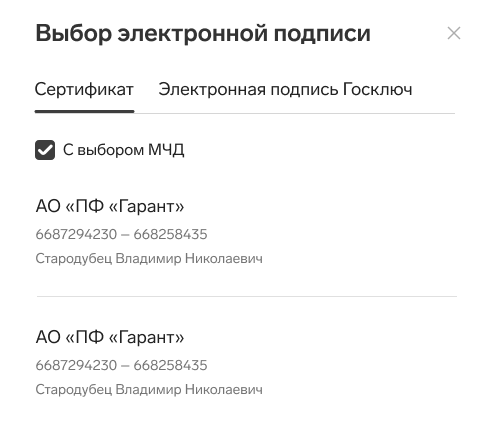Click the Выбор электронной подписи dialog title
Screen dimensions: 489x421
tap(203, 34)
